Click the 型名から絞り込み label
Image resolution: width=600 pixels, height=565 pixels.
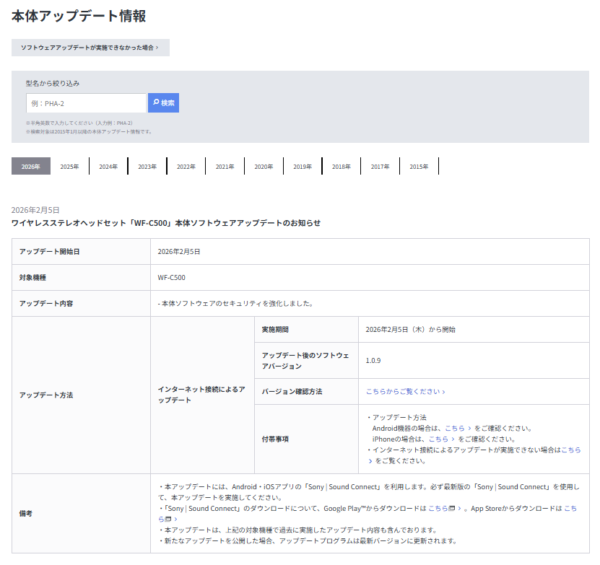pyautogui.click(x=53, y=83)
